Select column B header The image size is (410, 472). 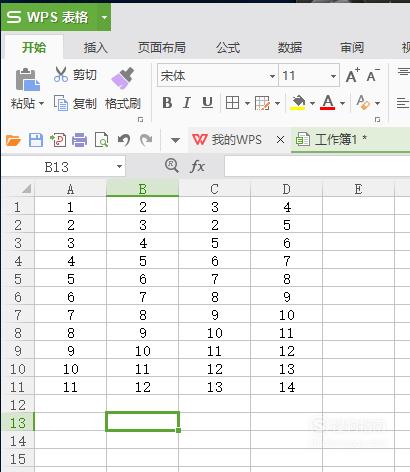143,189
